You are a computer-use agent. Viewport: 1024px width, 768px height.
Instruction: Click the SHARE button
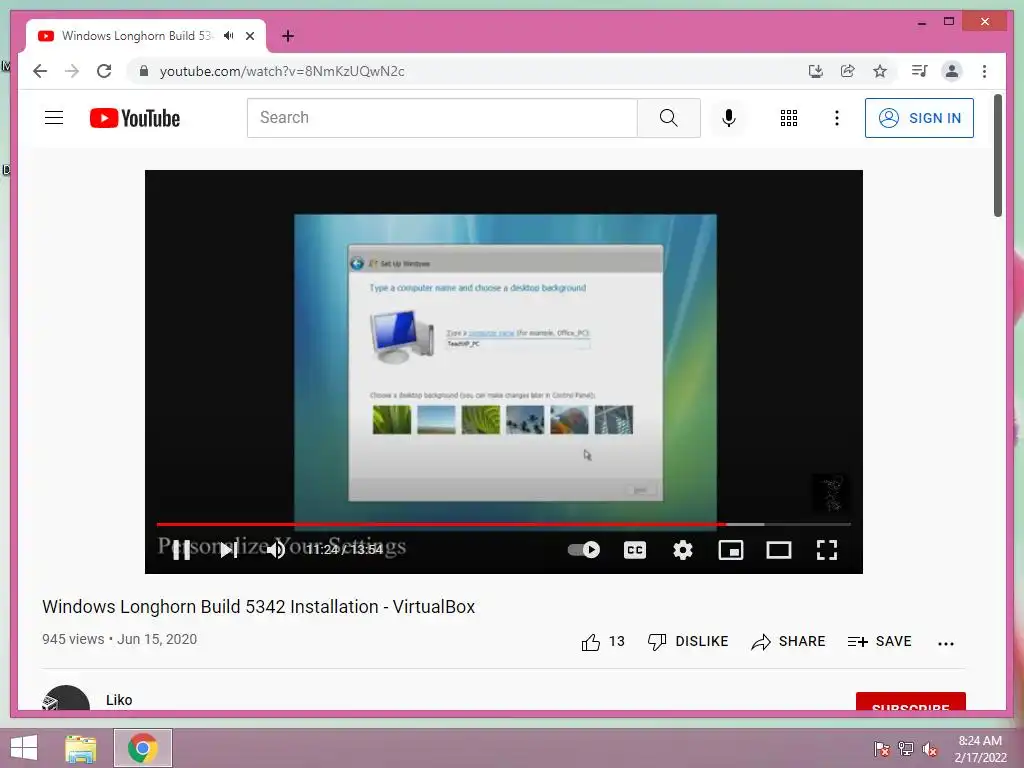(x=788, y=642)
